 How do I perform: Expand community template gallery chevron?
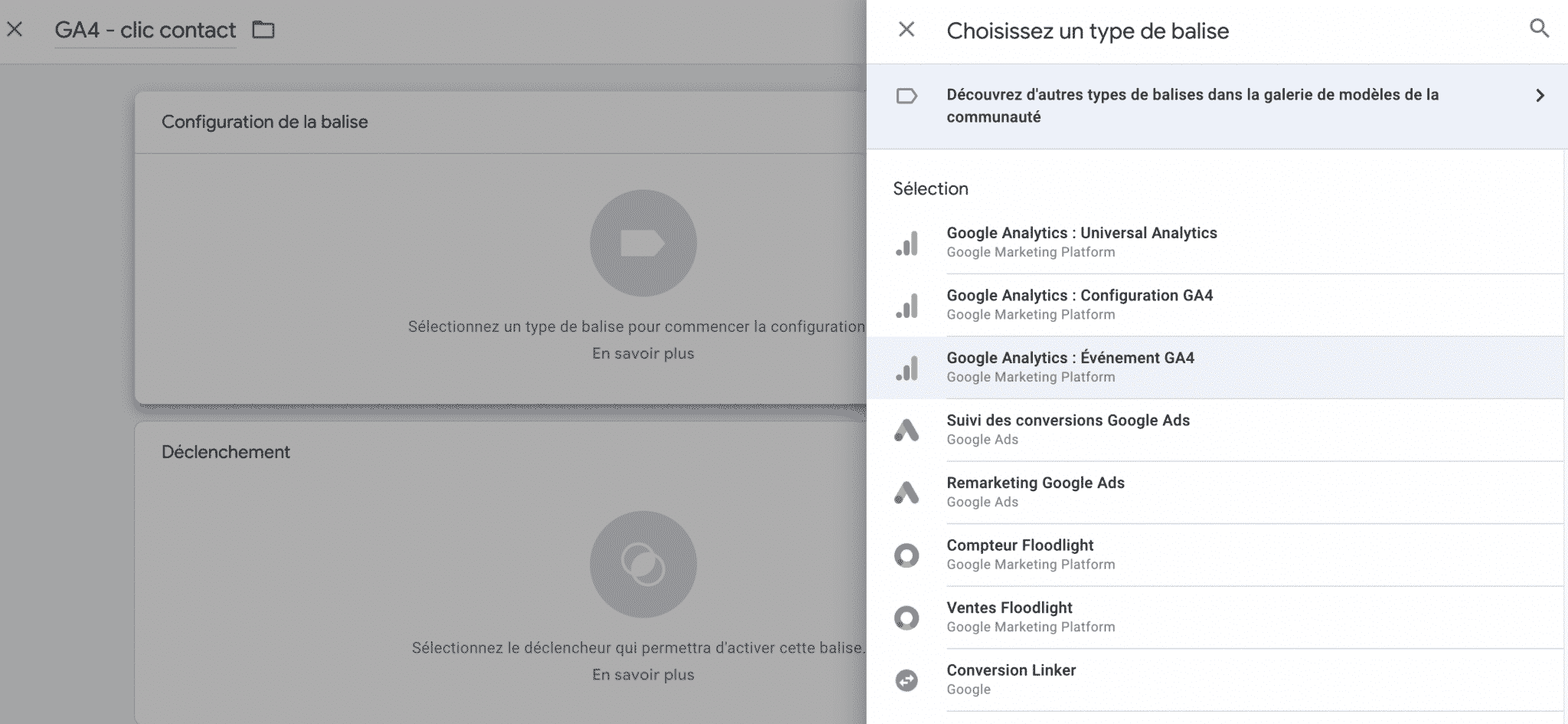(1540, 96)
